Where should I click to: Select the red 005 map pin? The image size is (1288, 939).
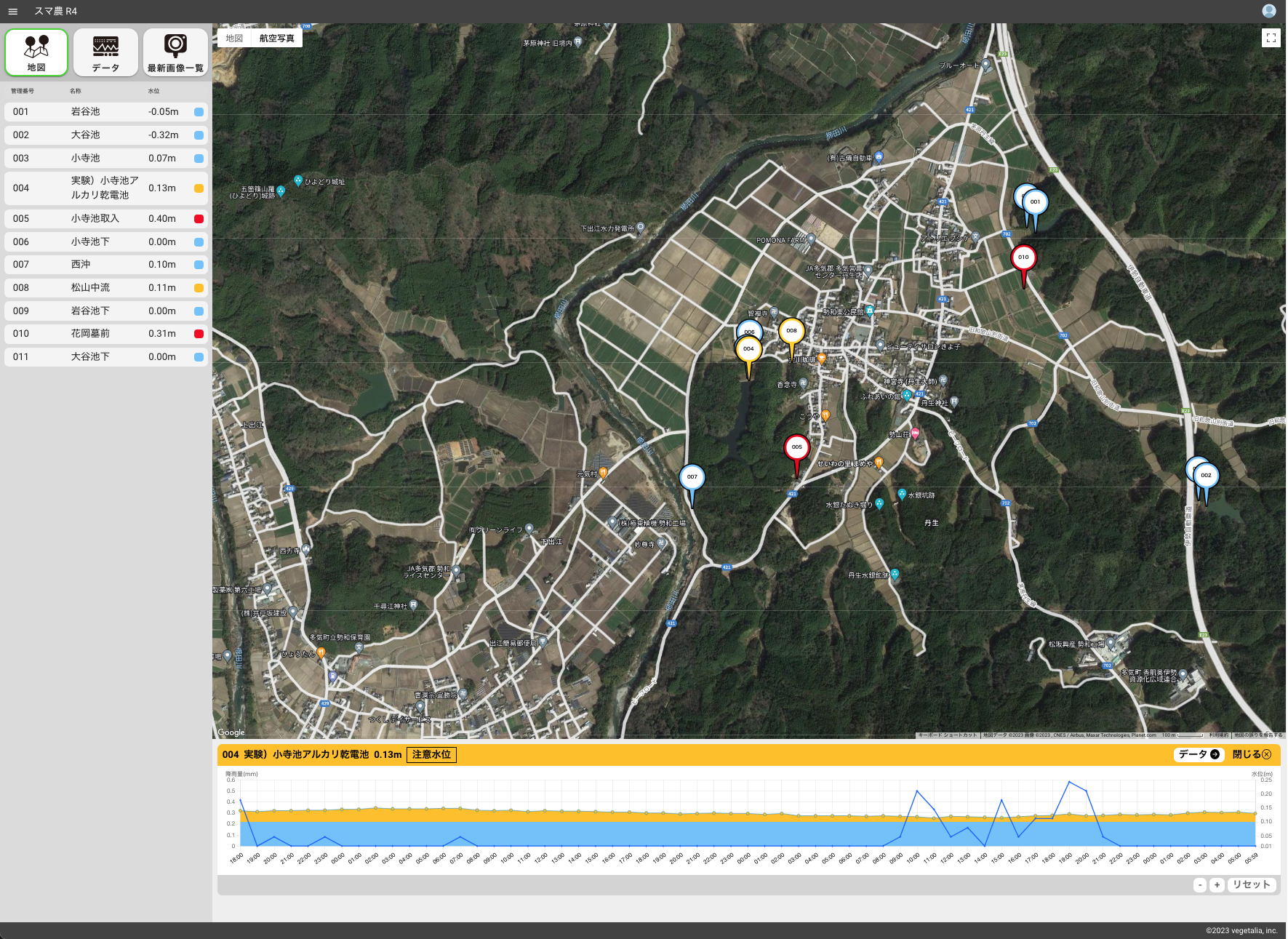click(x=796, y=448)
